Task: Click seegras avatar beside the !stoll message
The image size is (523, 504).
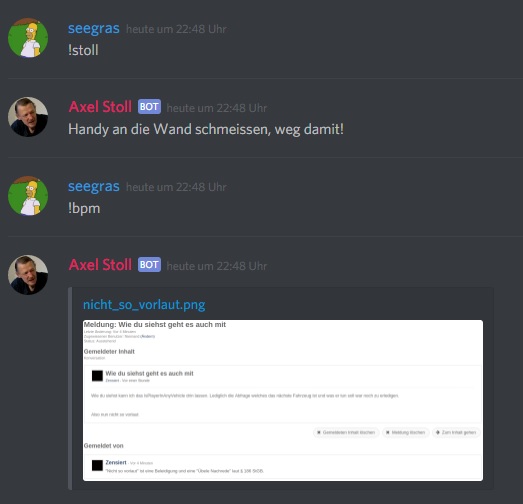Action: click(28, 38)
